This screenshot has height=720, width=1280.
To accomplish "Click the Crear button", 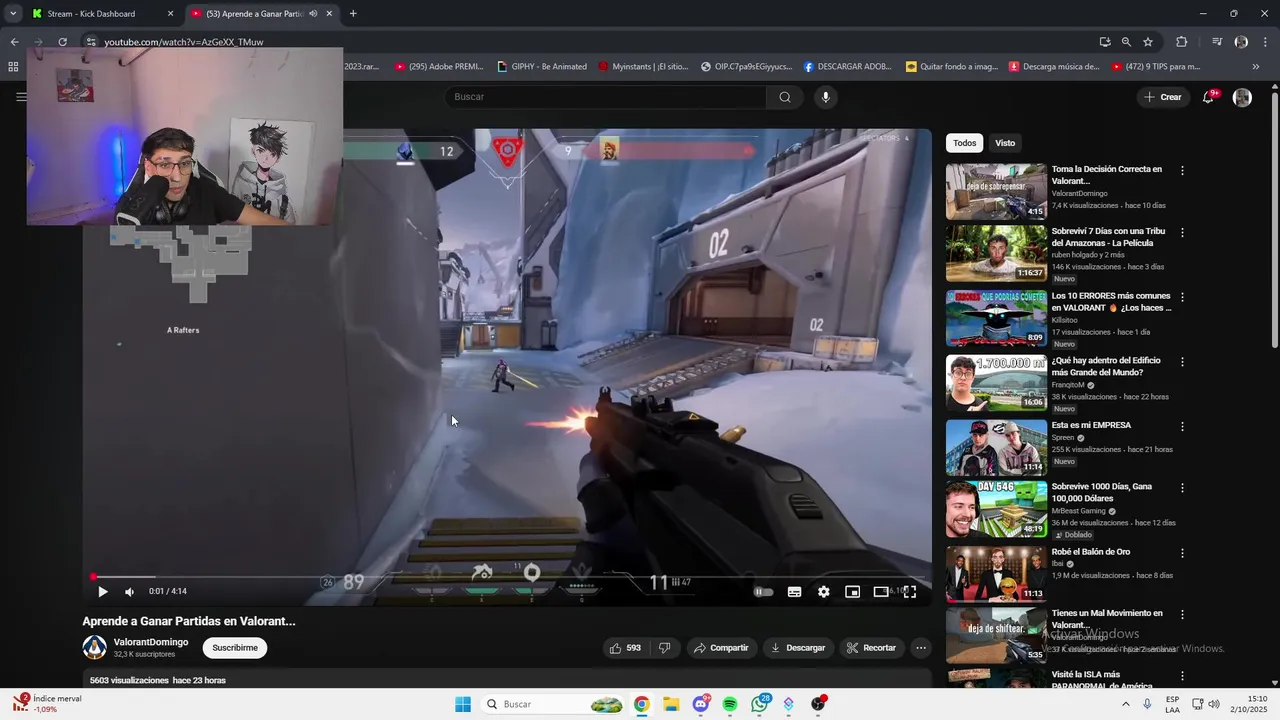I will [1163, 97].
